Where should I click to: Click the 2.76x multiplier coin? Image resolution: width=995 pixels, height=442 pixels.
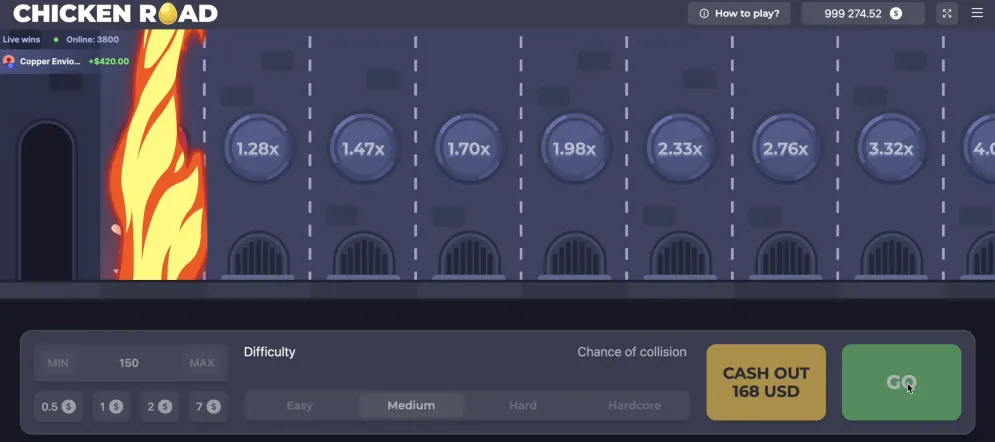786,148
